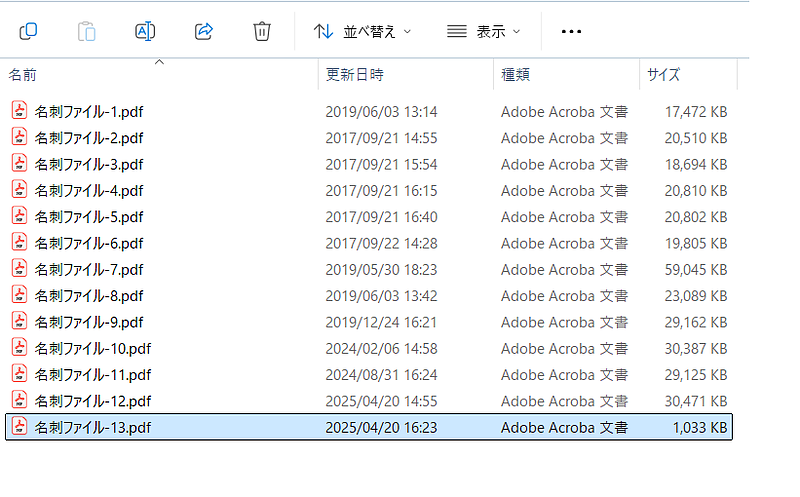Screen dimensions: 800x497
Task: Open the 並べ替え sort dropdown
Action: click(362, 32)
